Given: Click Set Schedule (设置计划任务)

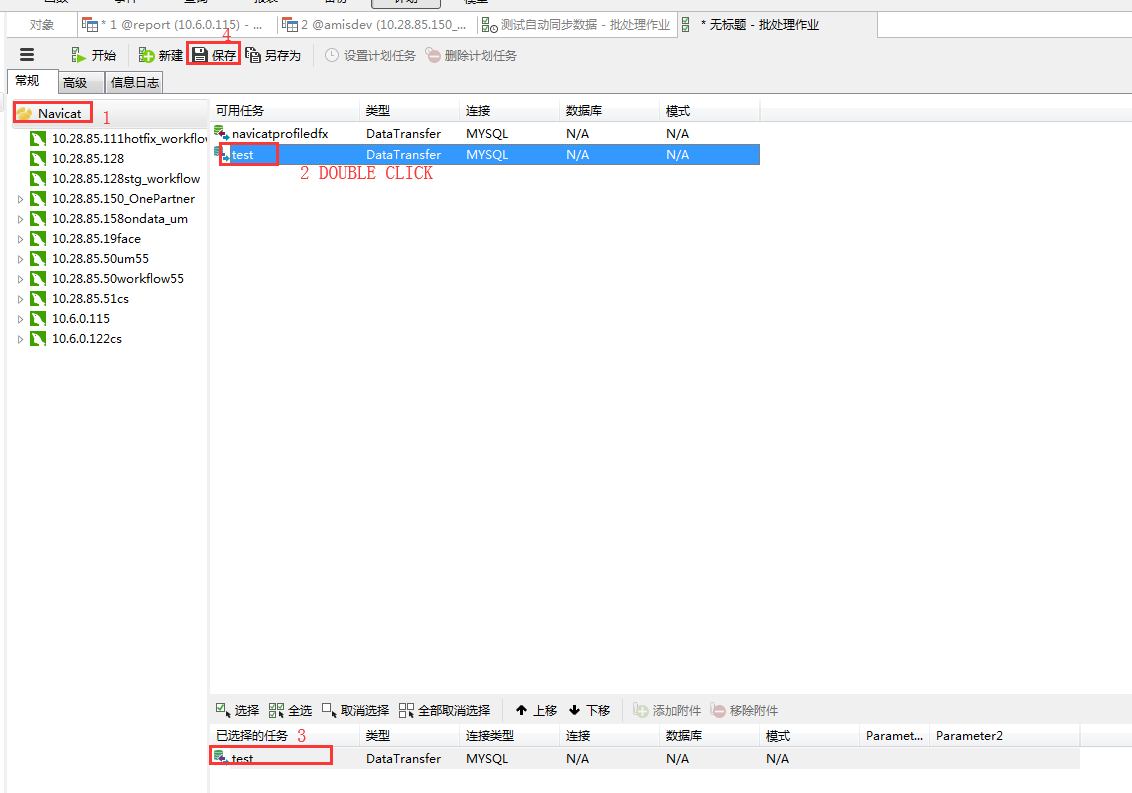Looking at the screenshot, I should point(370,56).
